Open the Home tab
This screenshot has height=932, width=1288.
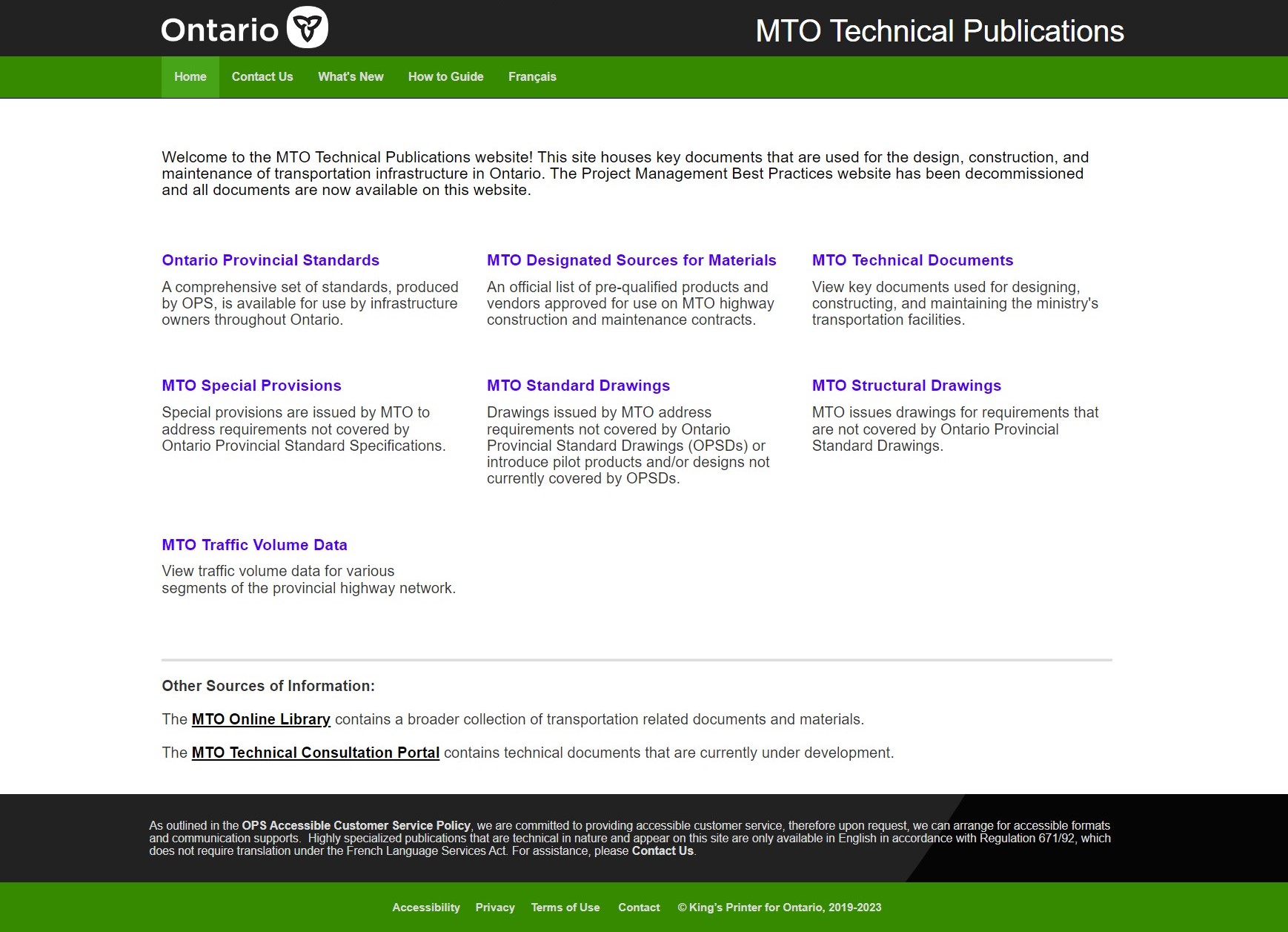coord(190,77)
